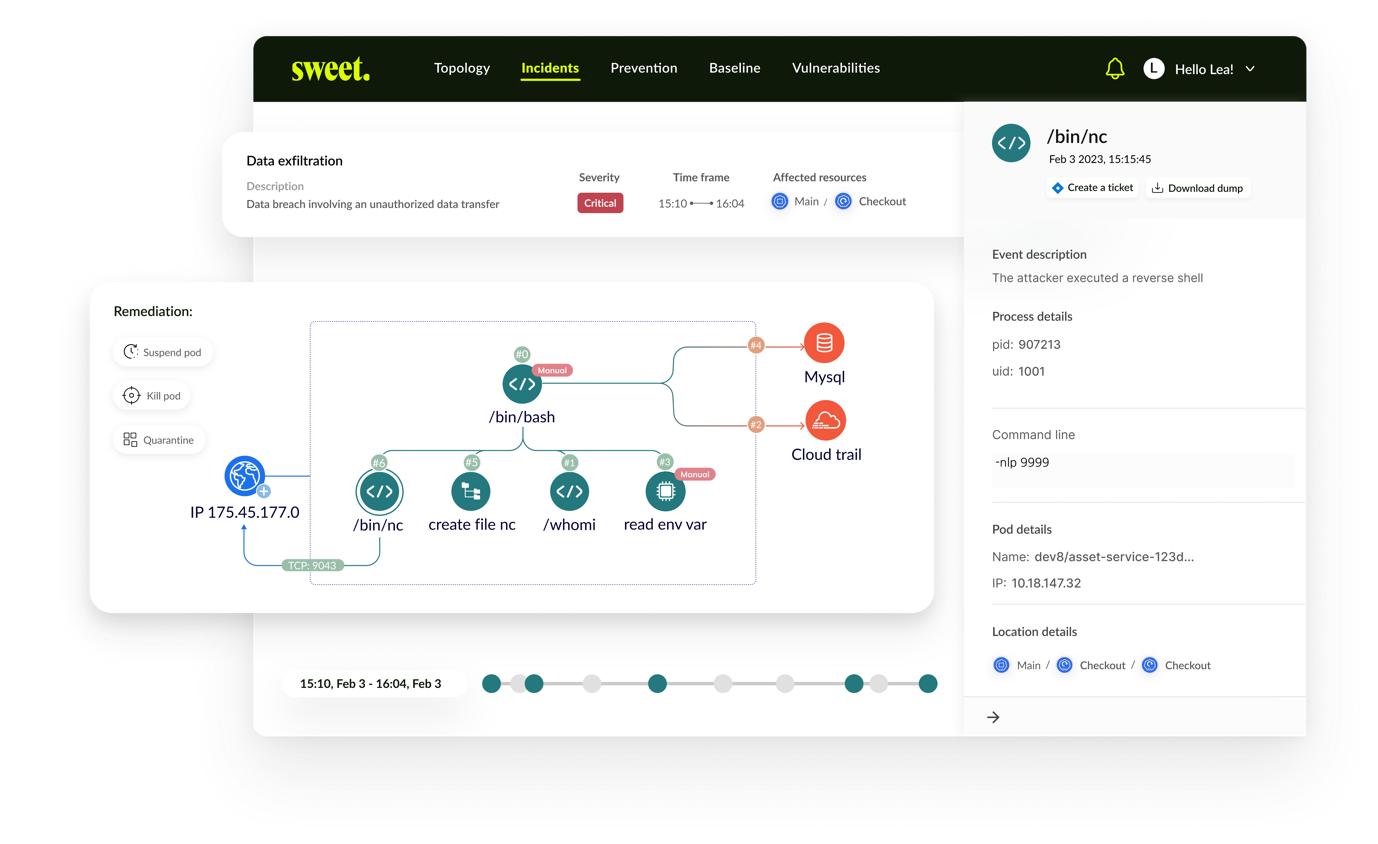1378x844 pixels.
Task: Click the /bin/nc code icon in details header
Action: [x=1012, y=143]
